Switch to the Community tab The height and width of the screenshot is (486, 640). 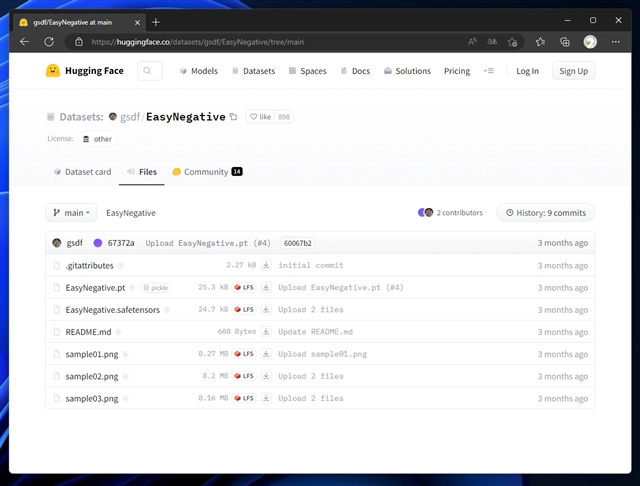(x=207, y=172)
